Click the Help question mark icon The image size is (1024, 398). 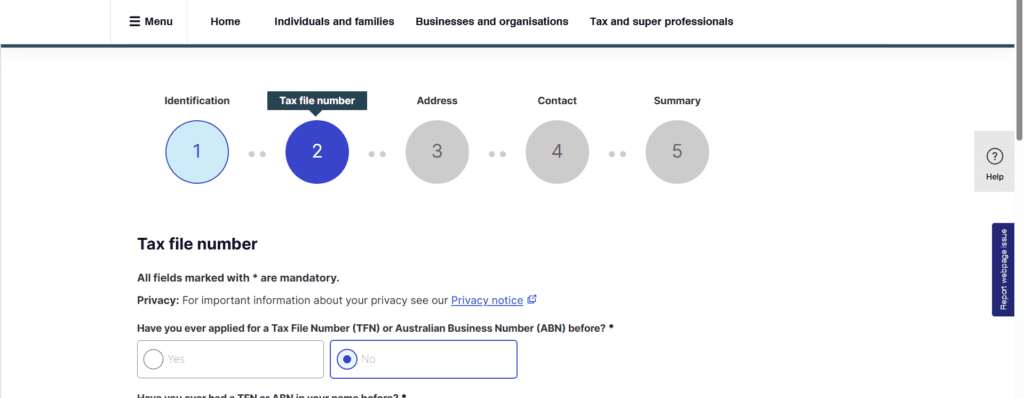(x=994, y=156)
